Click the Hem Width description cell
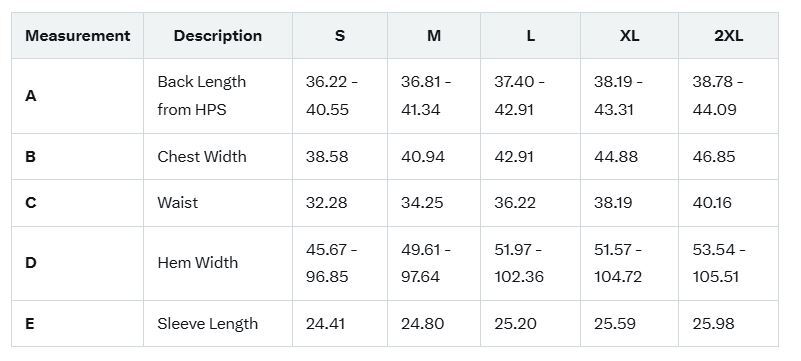This screenshot has width=801, height=361. [x=198, y=262]
